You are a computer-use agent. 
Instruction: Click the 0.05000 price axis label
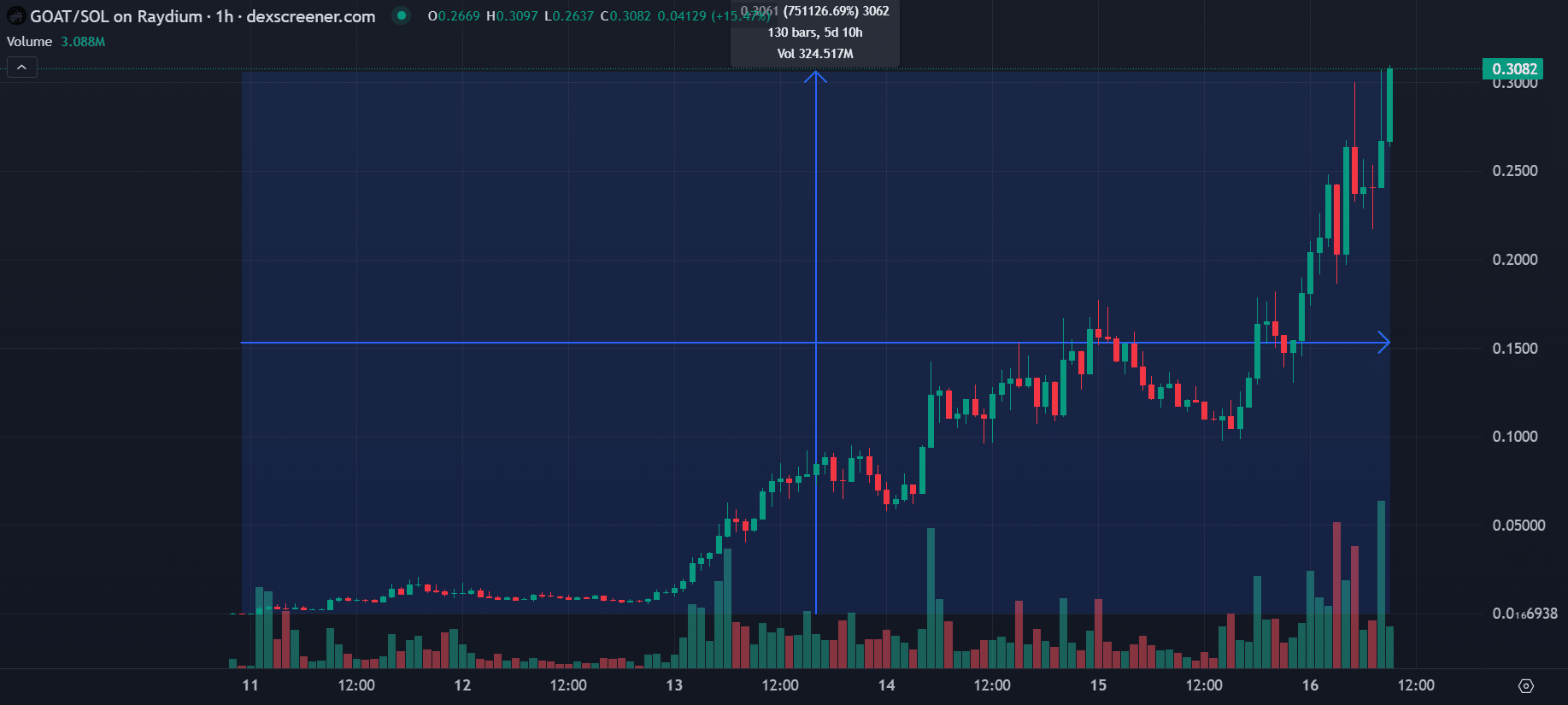pos(1518,526)
